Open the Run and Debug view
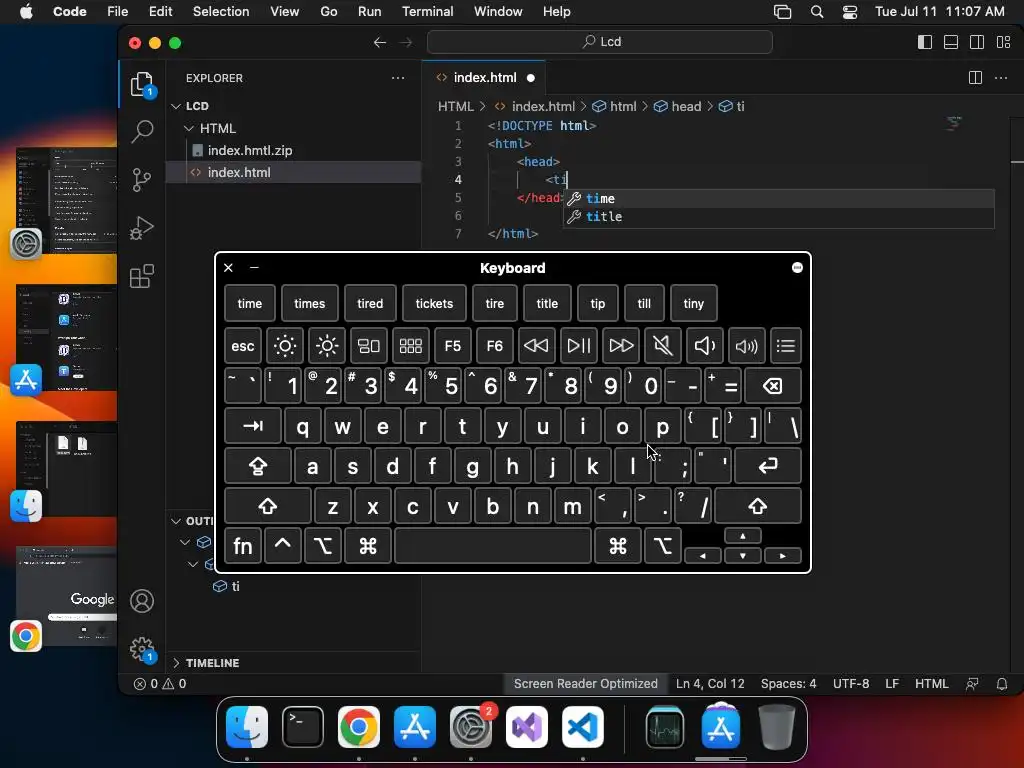Viewport: 1024px width, 768px height. [x=142, y=228]
